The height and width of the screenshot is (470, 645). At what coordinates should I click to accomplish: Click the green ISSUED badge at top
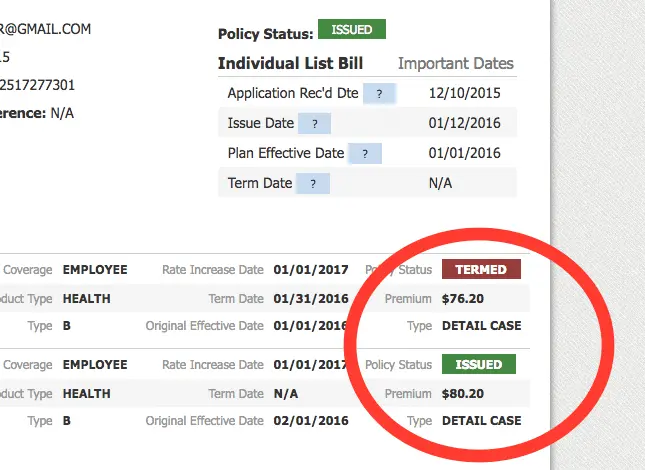351,31
